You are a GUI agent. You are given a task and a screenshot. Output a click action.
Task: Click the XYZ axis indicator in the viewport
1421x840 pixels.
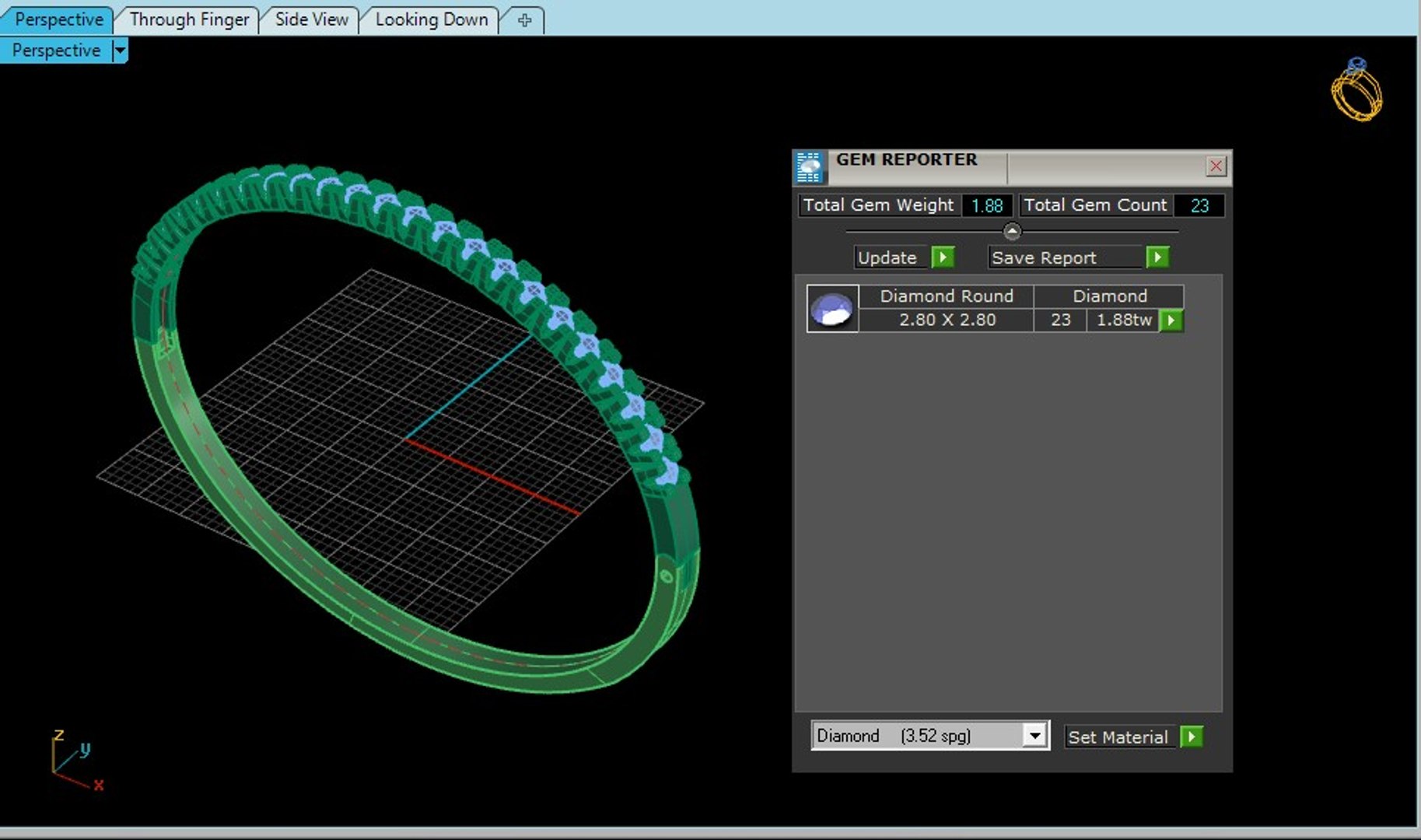[76, 760]
